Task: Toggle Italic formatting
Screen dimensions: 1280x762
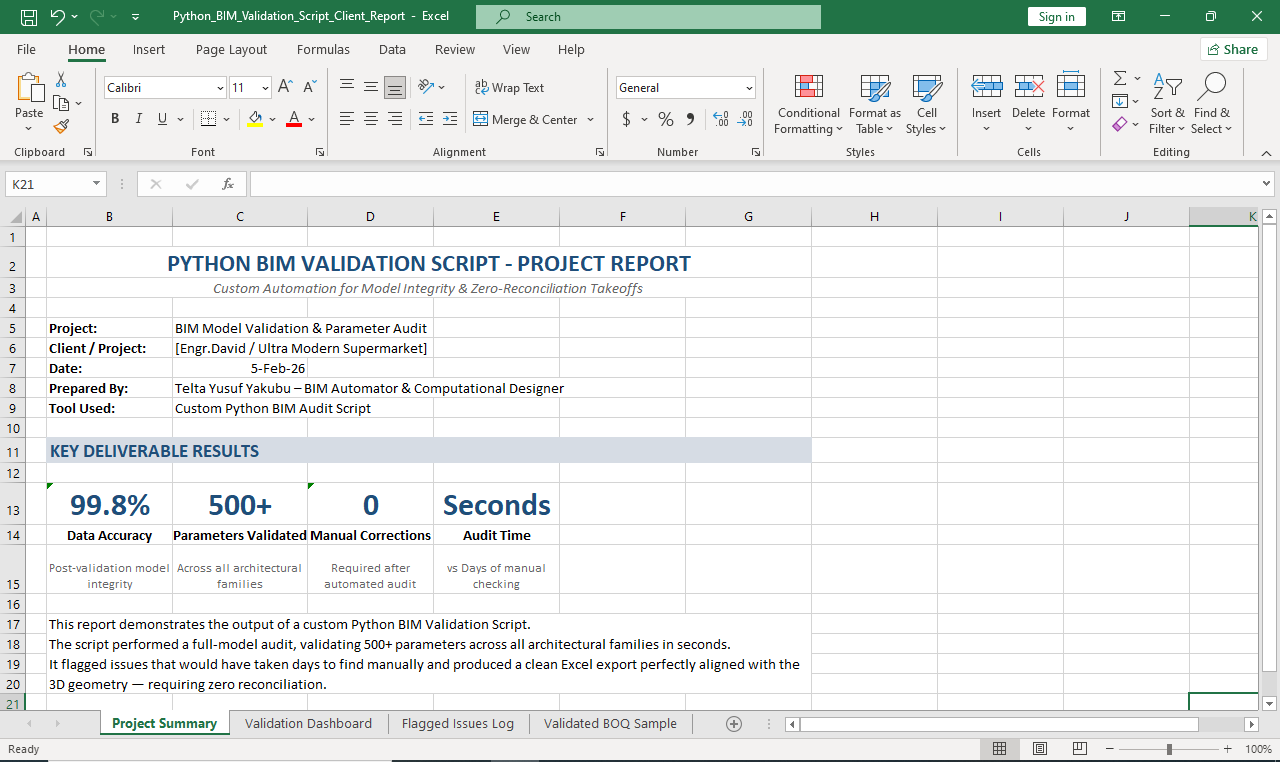Action: tap(139, 119)
